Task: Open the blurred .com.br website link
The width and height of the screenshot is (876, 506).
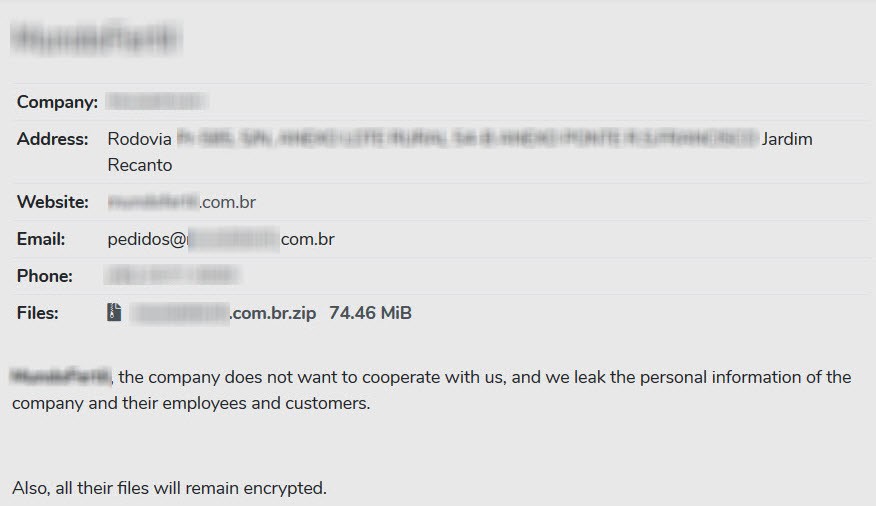Action: [182, 202]
